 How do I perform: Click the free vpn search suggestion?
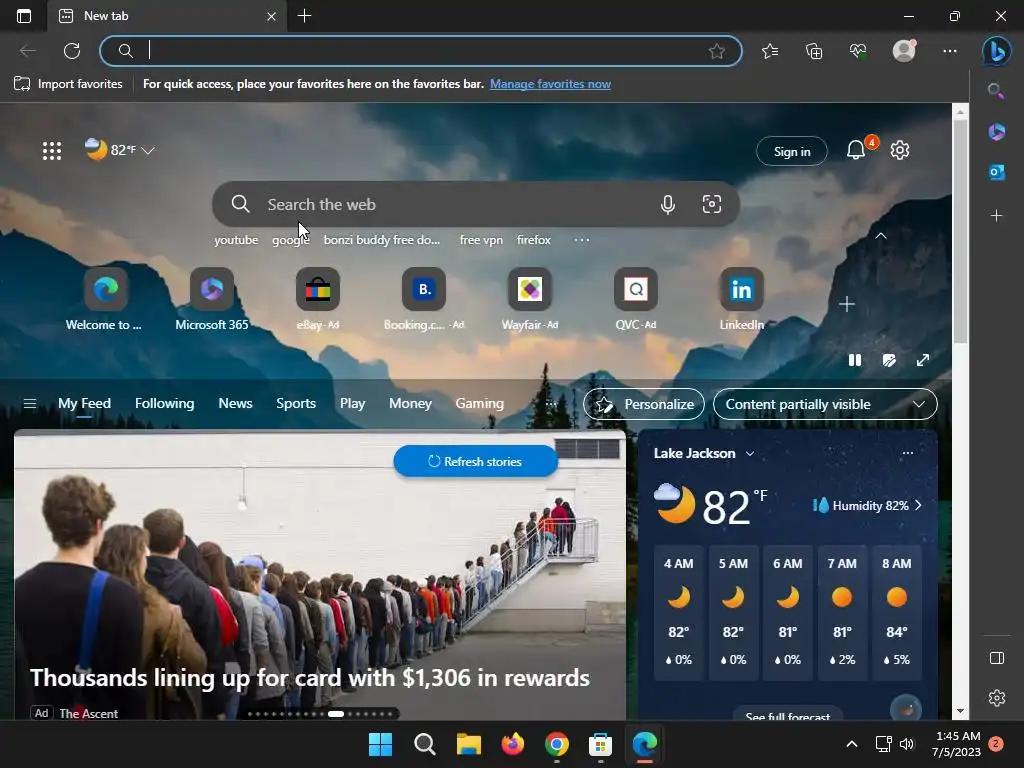click(481, 240)
